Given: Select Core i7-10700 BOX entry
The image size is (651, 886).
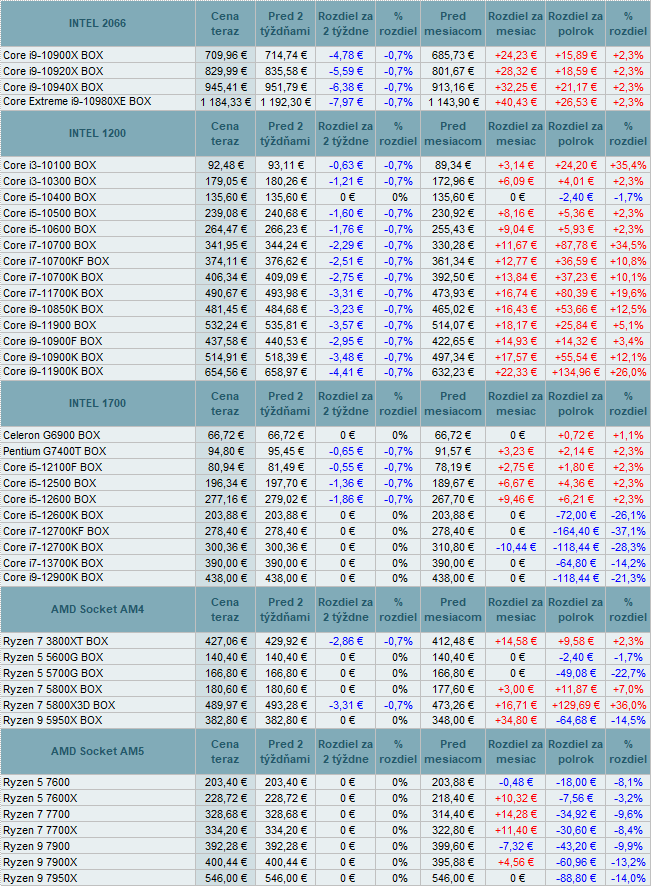Looking at the screenshot, I should point(50,245).
